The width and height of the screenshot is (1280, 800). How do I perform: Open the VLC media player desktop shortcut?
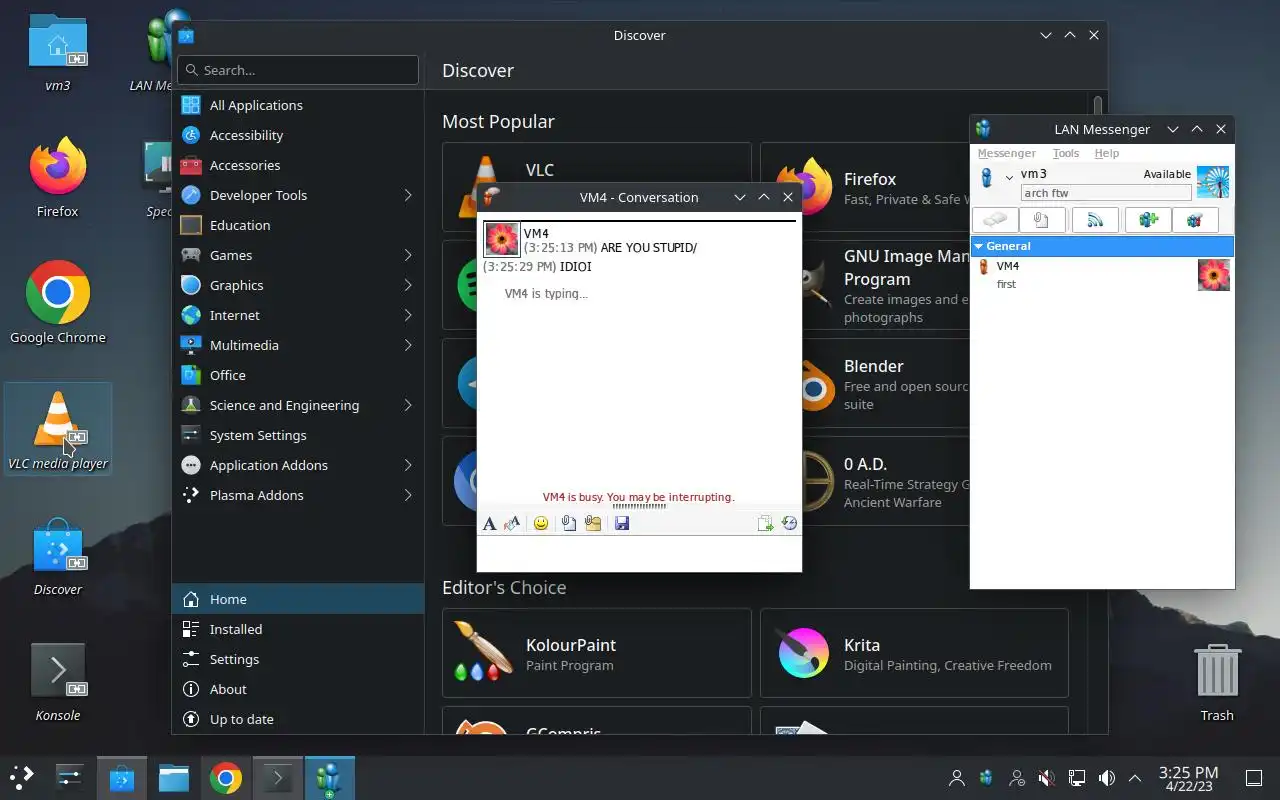click(58, 429)
